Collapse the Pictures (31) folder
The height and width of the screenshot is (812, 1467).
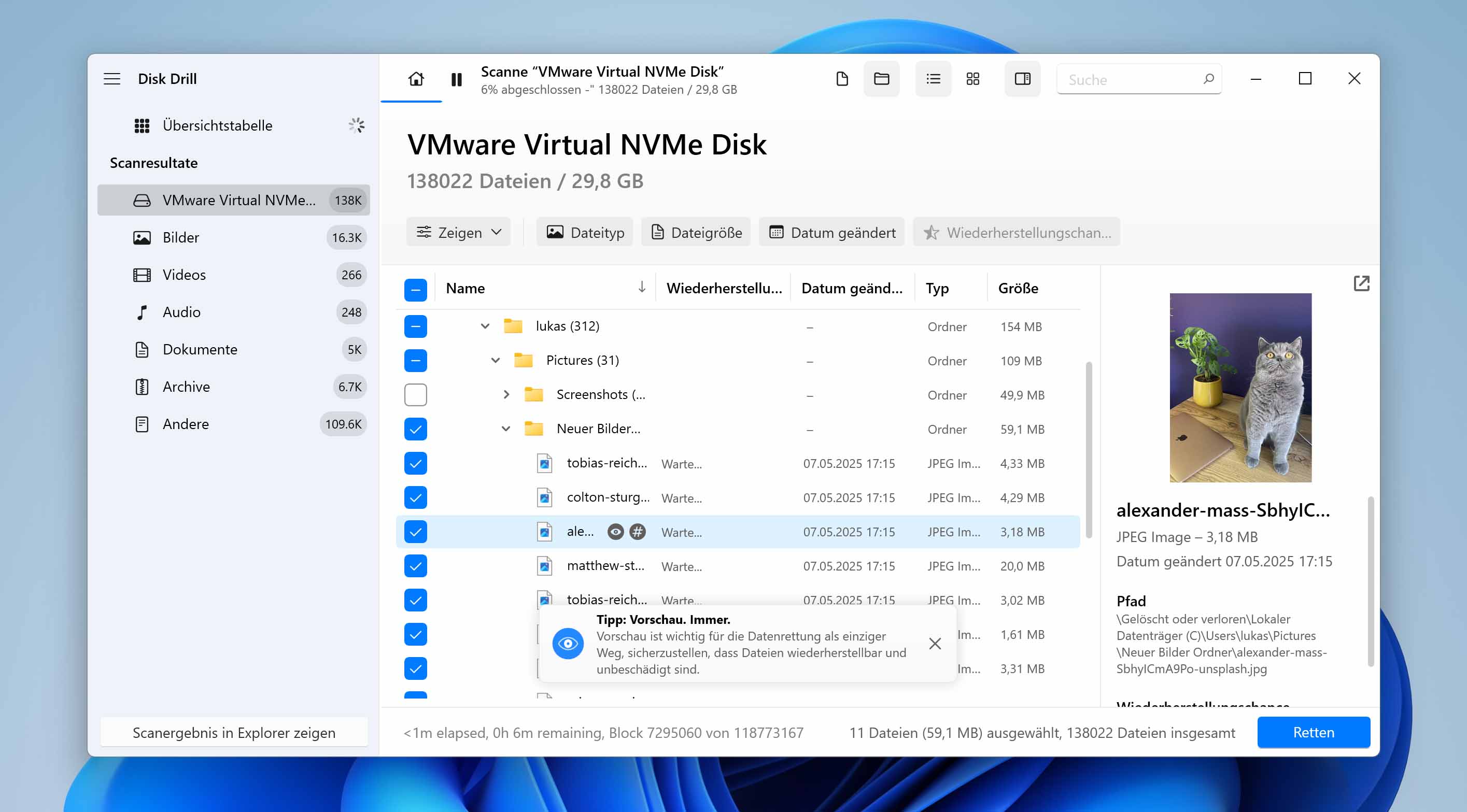pyautogui.click(x=495, y=361)
